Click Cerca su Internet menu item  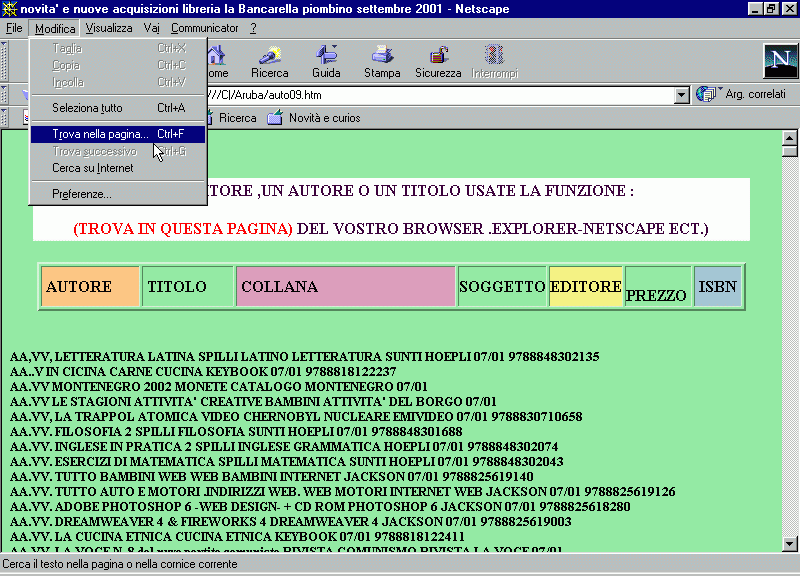(x=92, y=168)
